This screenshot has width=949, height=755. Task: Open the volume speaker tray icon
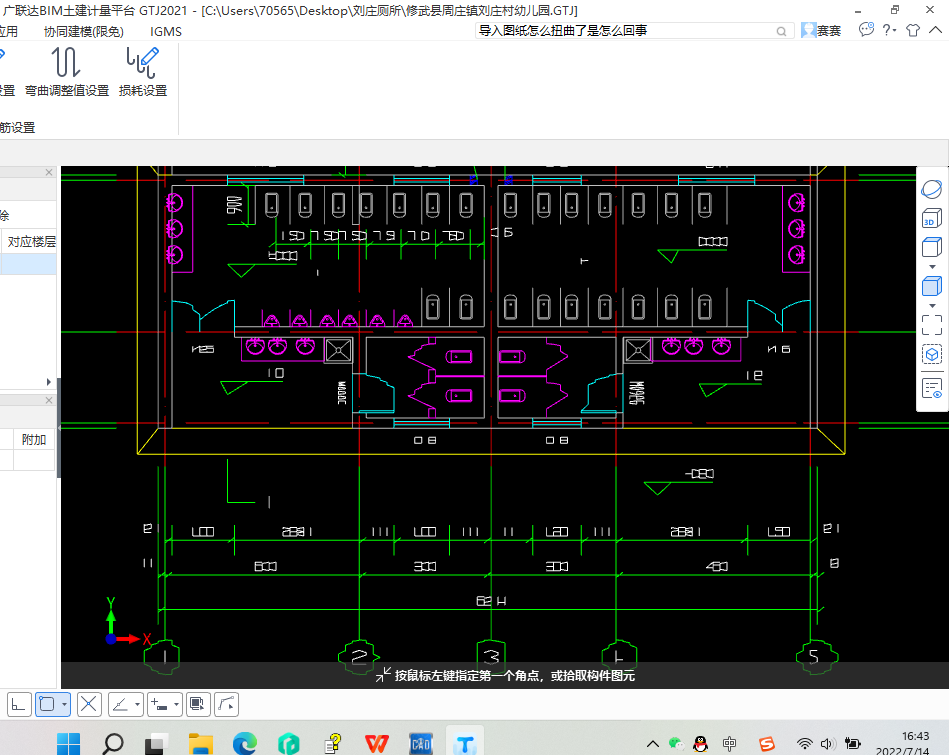coord(827,743)
